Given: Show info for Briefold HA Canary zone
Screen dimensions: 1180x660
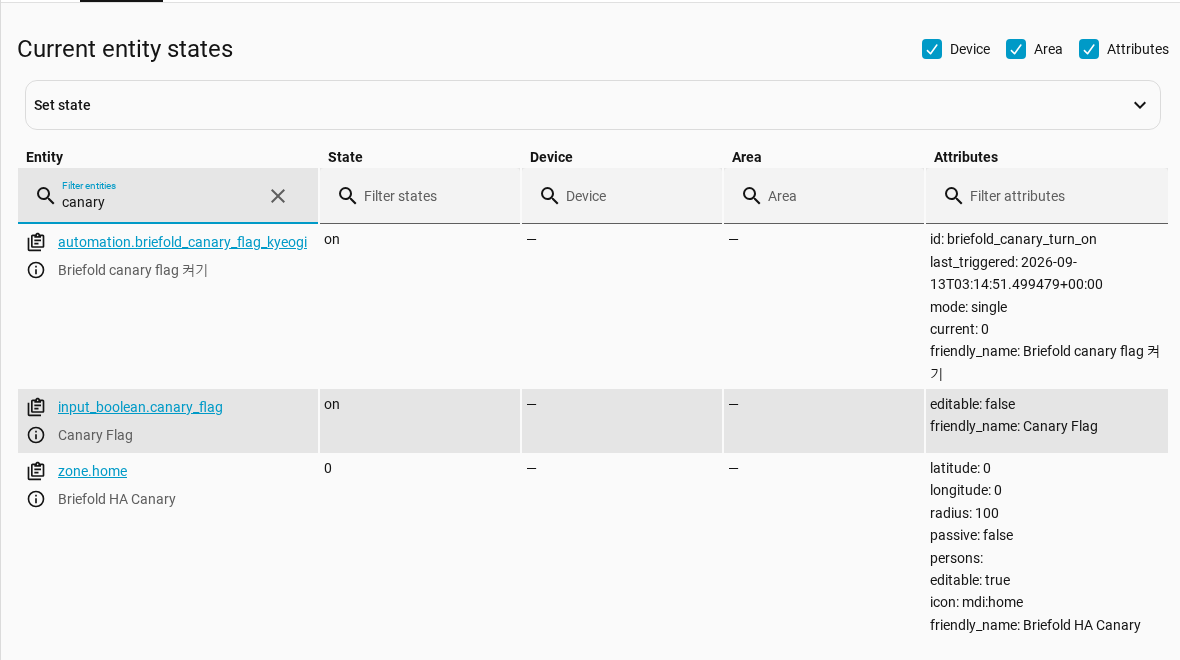Looking at the screenshot, I should [x=35, y=499].
